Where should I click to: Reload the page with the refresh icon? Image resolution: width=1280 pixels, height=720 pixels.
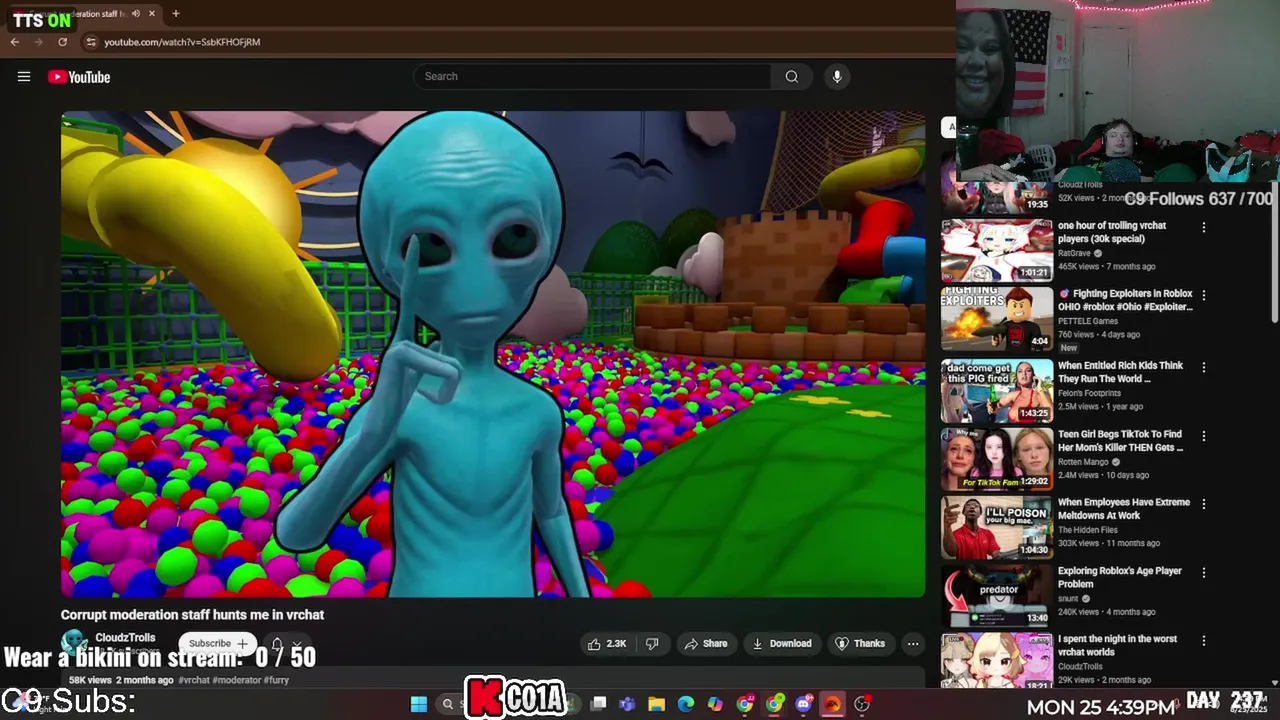coord(62,42)
